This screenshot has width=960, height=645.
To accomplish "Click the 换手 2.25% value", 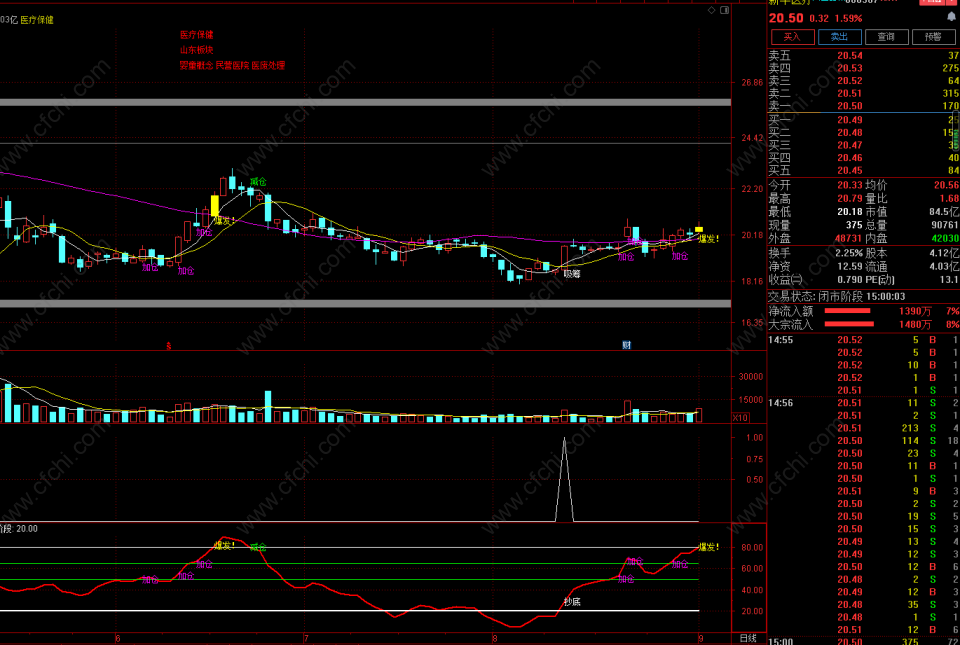I will coord(849,253).
